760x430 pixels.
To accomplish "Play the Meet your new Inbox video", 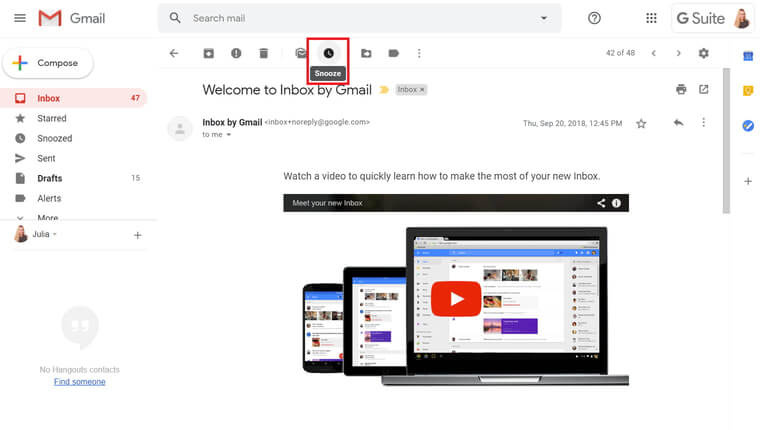I will (456, 299).
